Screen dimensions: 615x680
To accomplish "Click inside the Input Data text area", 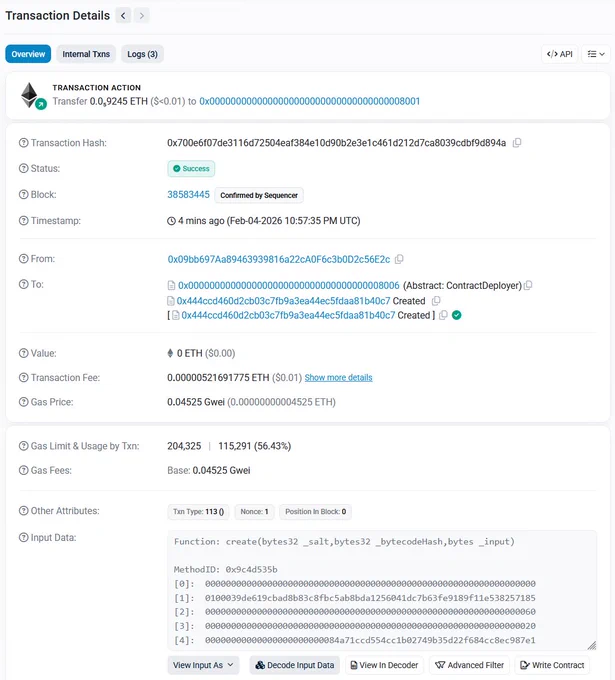I will (x=382, y=590).
